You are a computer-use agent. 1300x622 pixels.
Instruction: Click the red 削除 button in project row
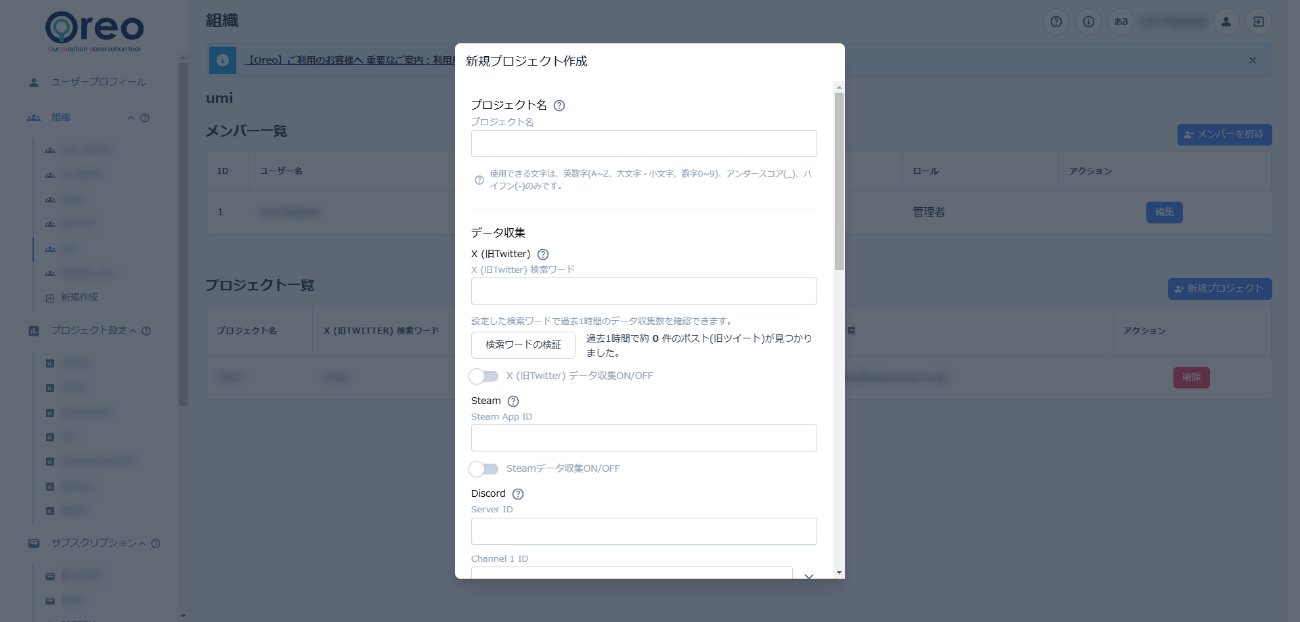pos(1191,378)
